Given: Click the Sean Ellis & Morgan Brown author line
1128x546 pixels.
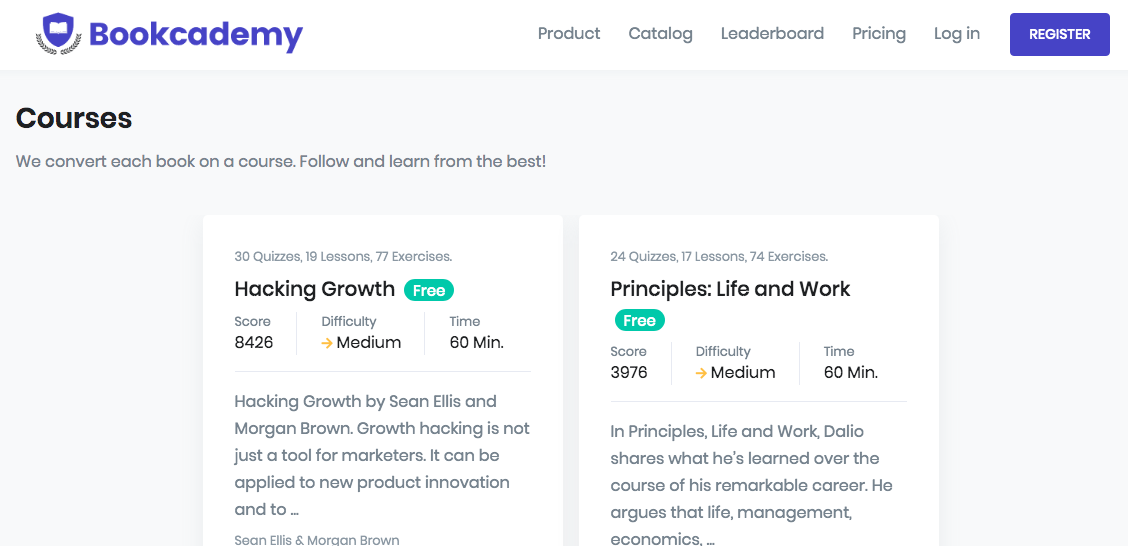Looking at the screenshot, I should [x=317, y=540].
